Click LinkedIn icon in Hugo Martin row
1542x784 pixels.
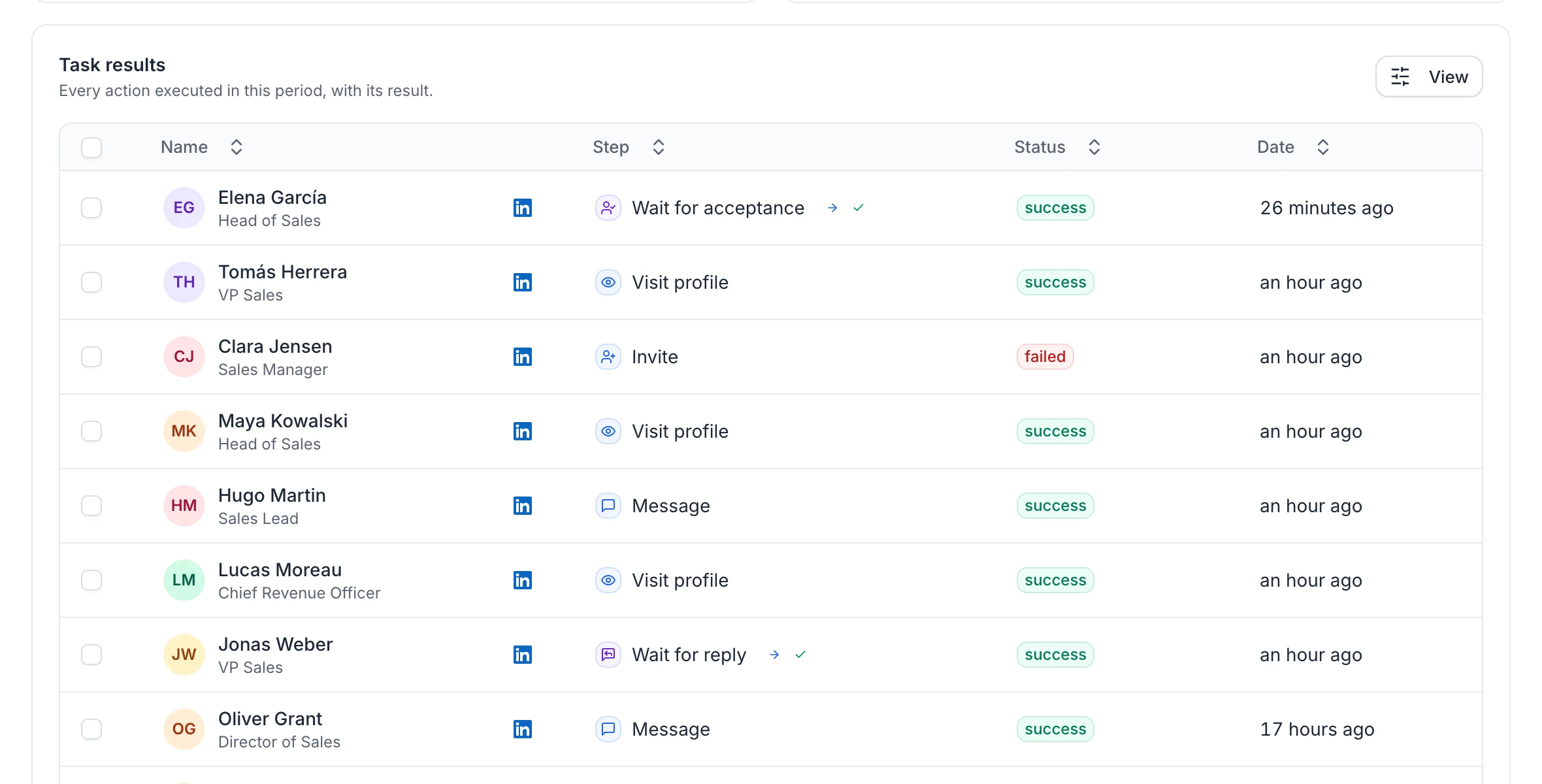pyautogui.click(x=522, y=506)
